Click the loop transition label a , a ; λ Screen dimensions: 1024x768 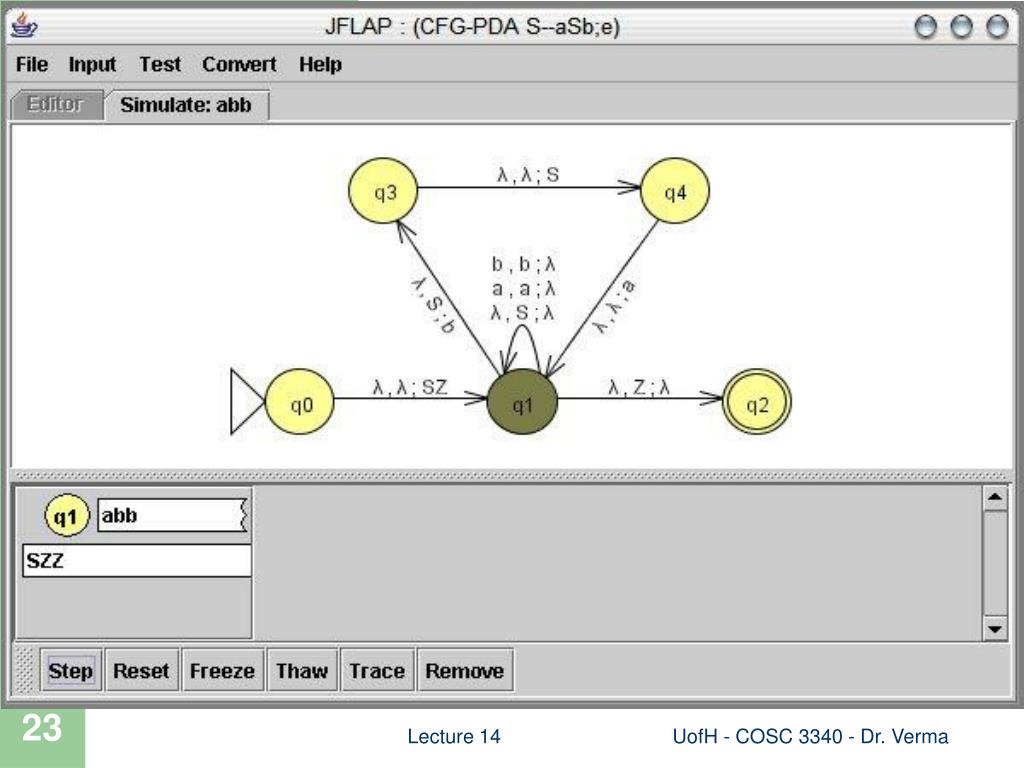pyautogui.click(x=523, y=289)
